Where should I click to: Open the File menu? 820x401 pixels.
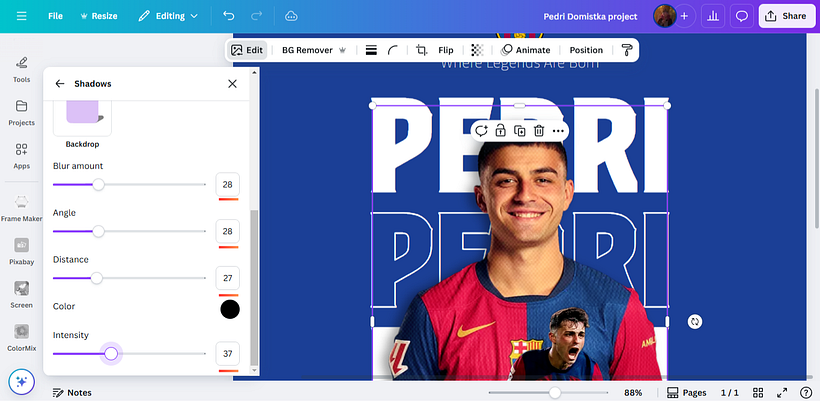[x=55, y=16]
